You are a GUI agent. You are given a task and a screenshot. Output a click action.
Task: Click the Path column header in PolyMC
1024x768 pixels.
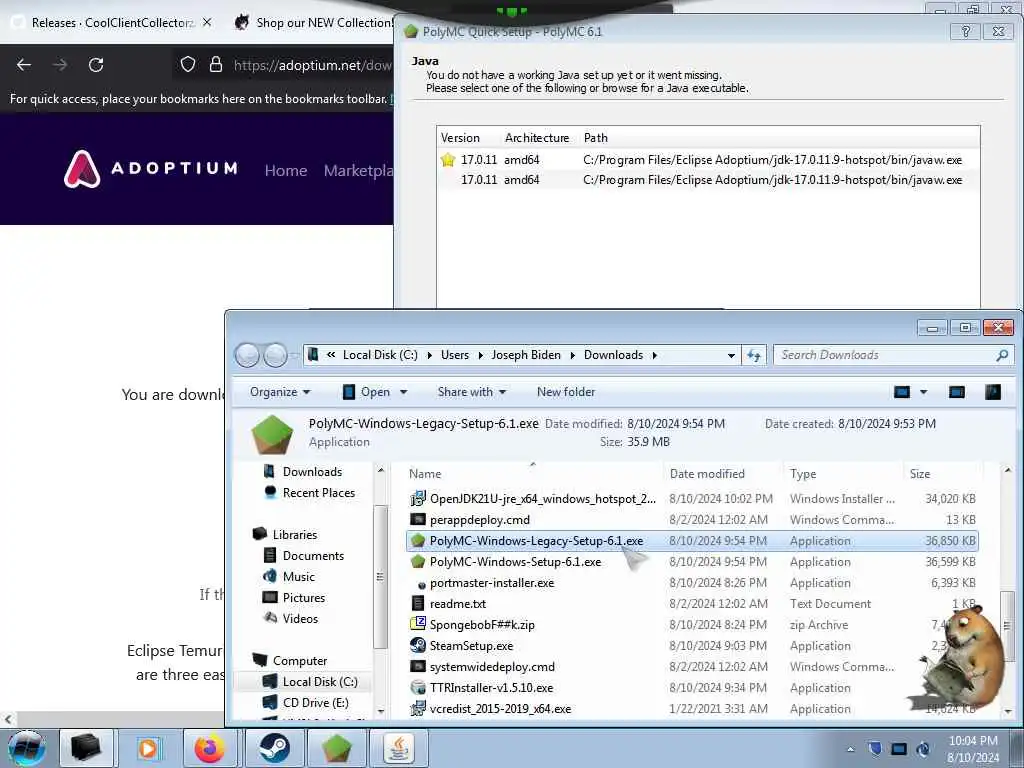[596, 138]
